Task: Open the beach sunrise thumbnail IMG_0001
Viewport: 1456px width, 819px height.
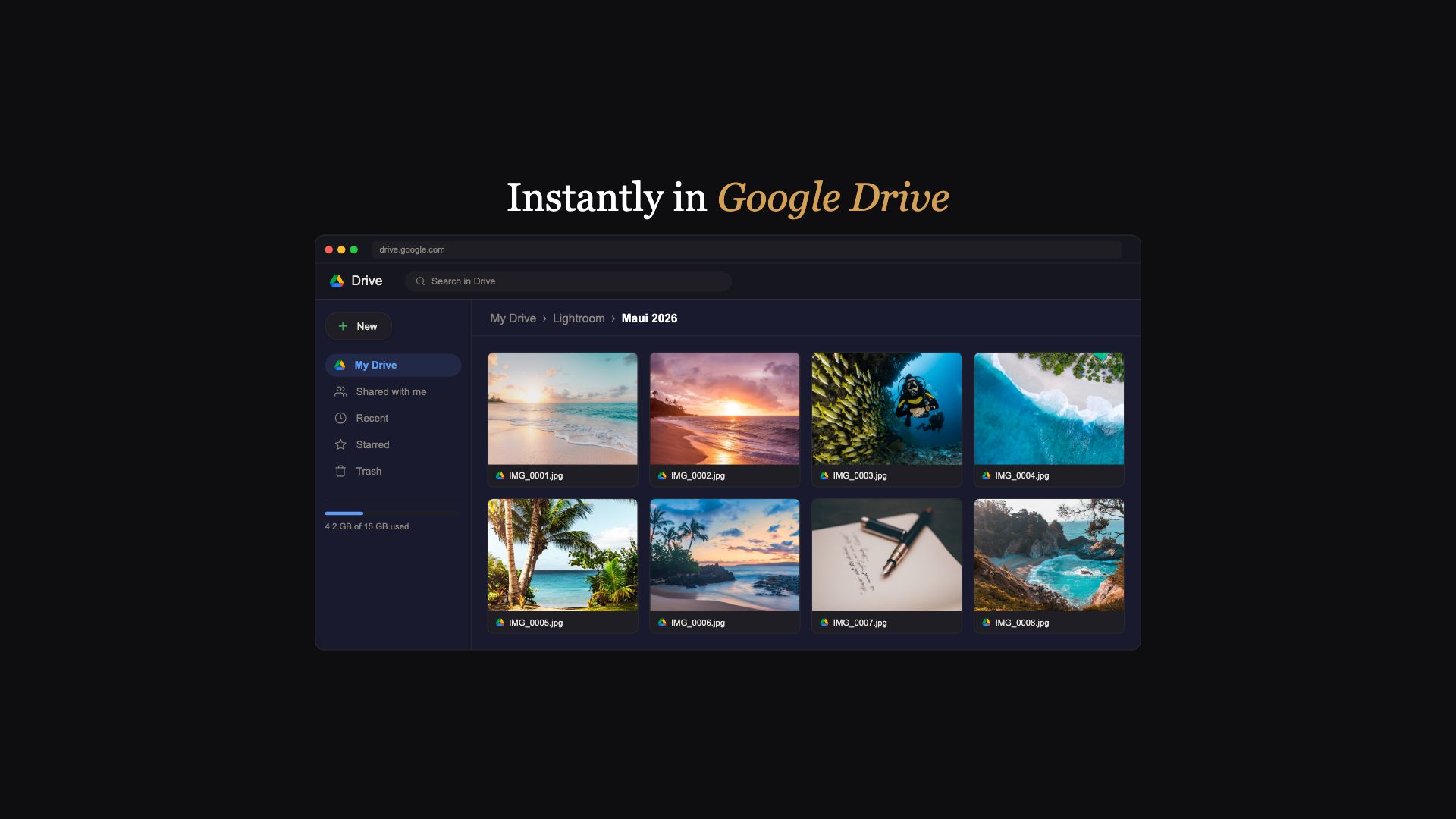Action: (x=563, y=409)
